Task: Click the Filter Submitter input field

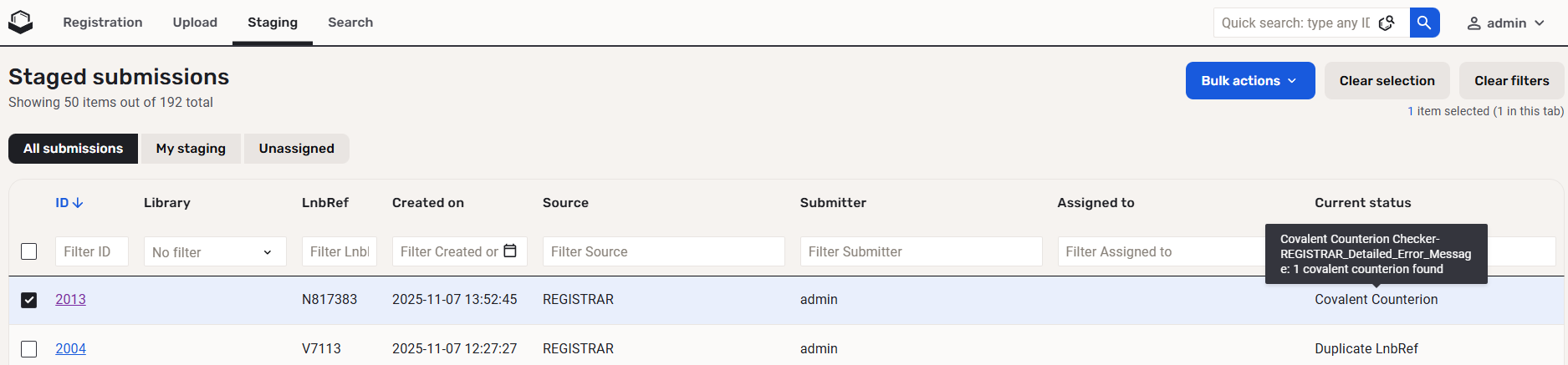Action: [921, 251]
